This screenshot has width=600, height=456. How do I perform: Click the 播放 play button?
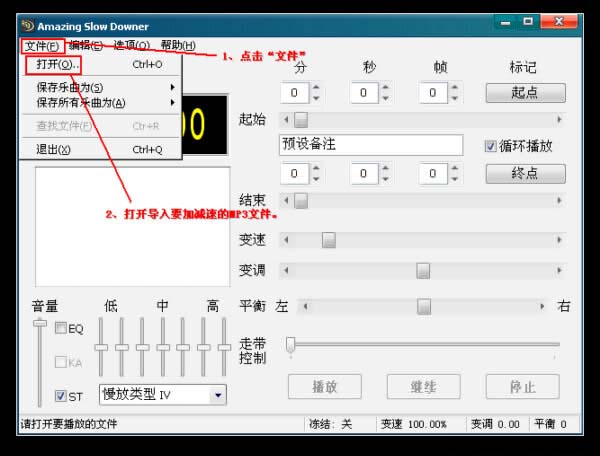coord(324,387)
